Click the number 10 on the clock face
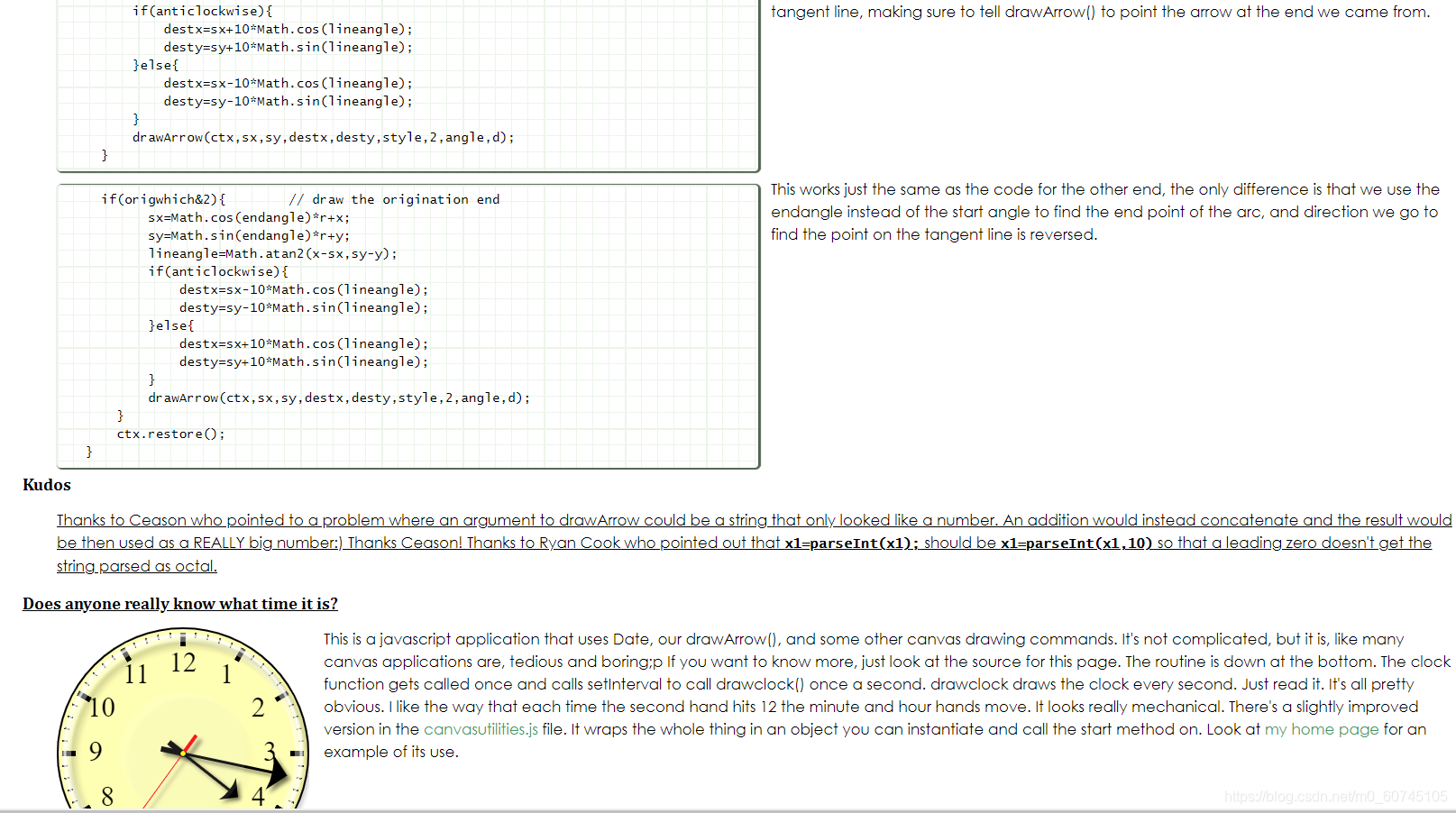Screen dimensions: 1456x813 pos(102,708)
